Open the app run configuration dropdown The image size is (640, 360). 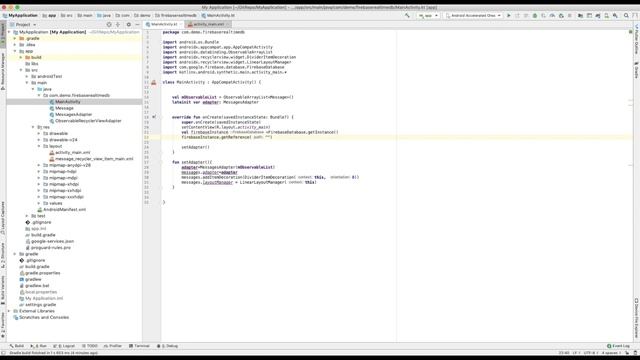(x=428, y=16)
